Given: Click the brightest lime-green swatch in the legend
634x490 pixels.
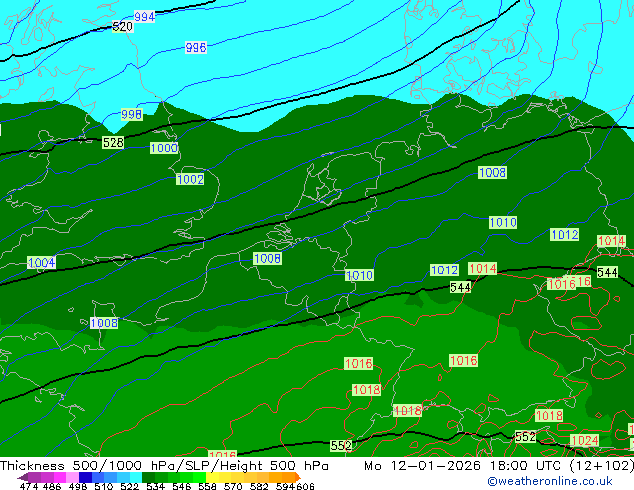Looking at the screenshot, I should (x=200, y=477).
